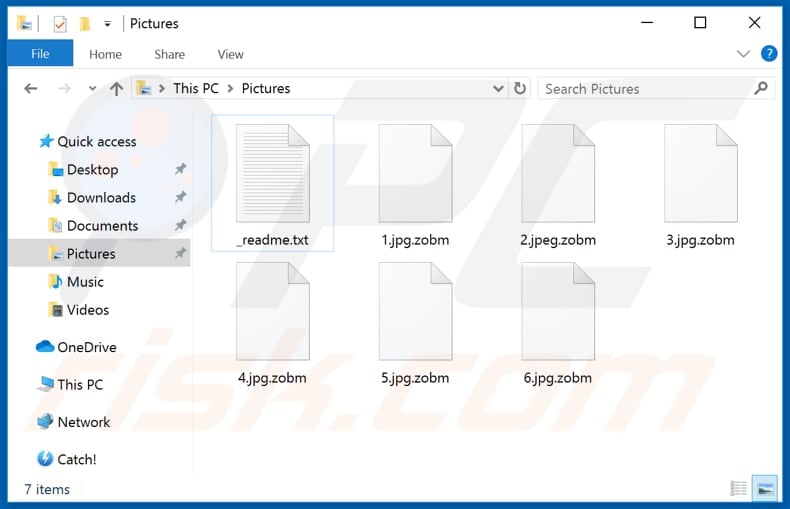Click Properties icon in quick access toolbar
This screenshot has height=509, width=790.
[60, 23]
